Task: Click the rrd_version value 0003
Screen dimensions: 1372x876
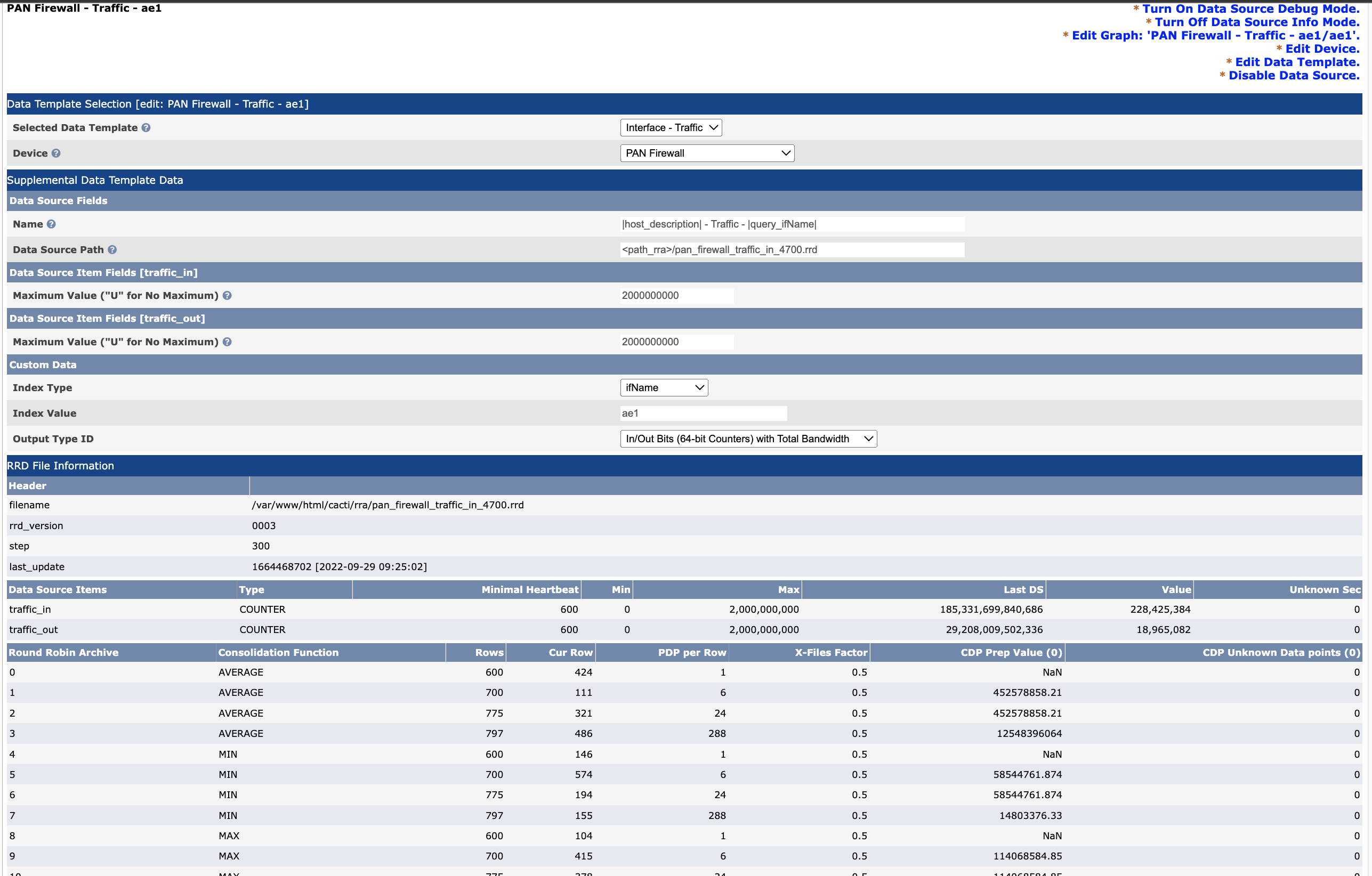Action: 264,526
